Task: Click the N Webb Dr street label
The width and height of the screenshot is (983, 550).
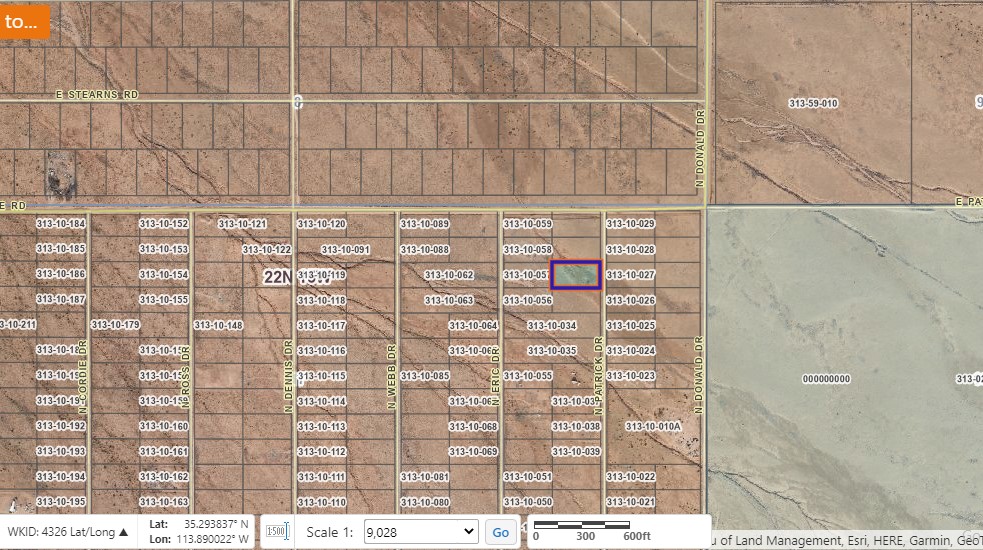Action: coord(393,378)
